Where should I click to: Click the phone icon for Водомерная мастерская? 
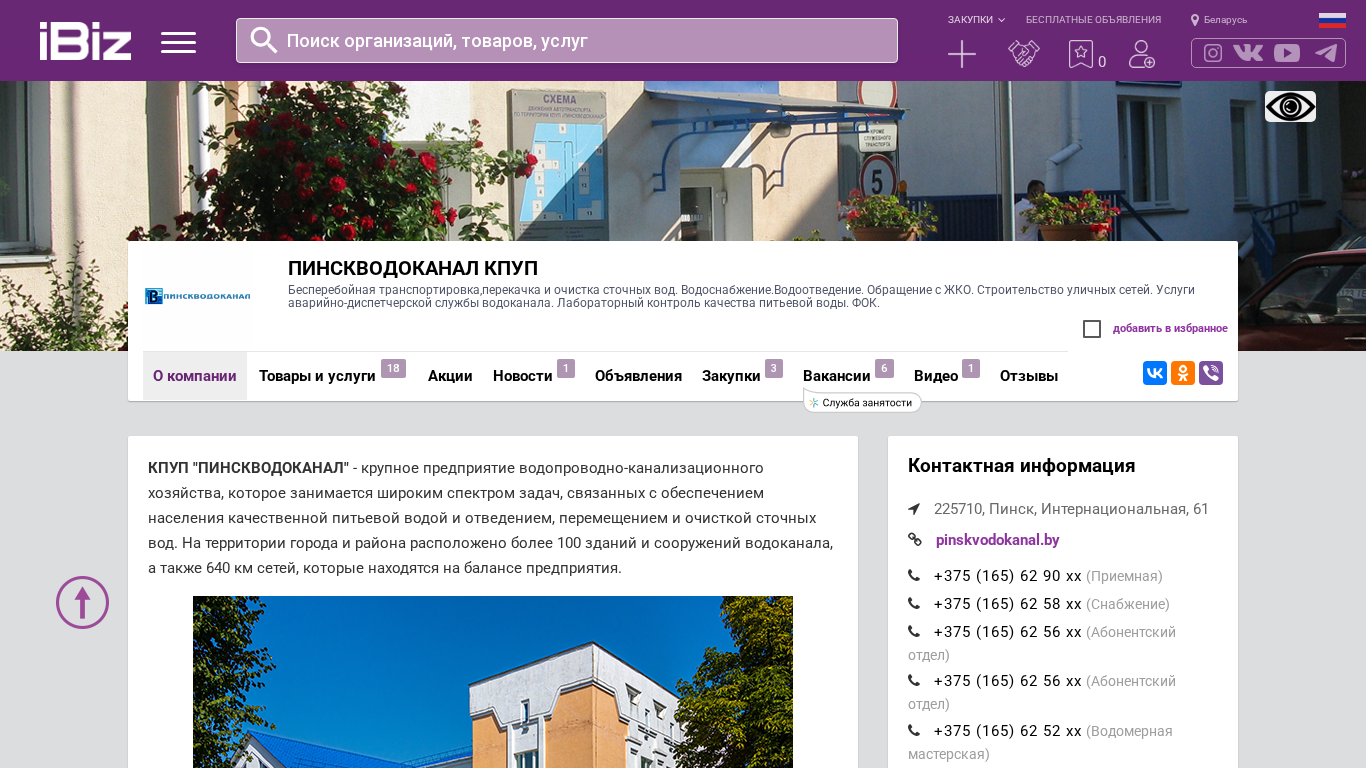coord(914,731)
